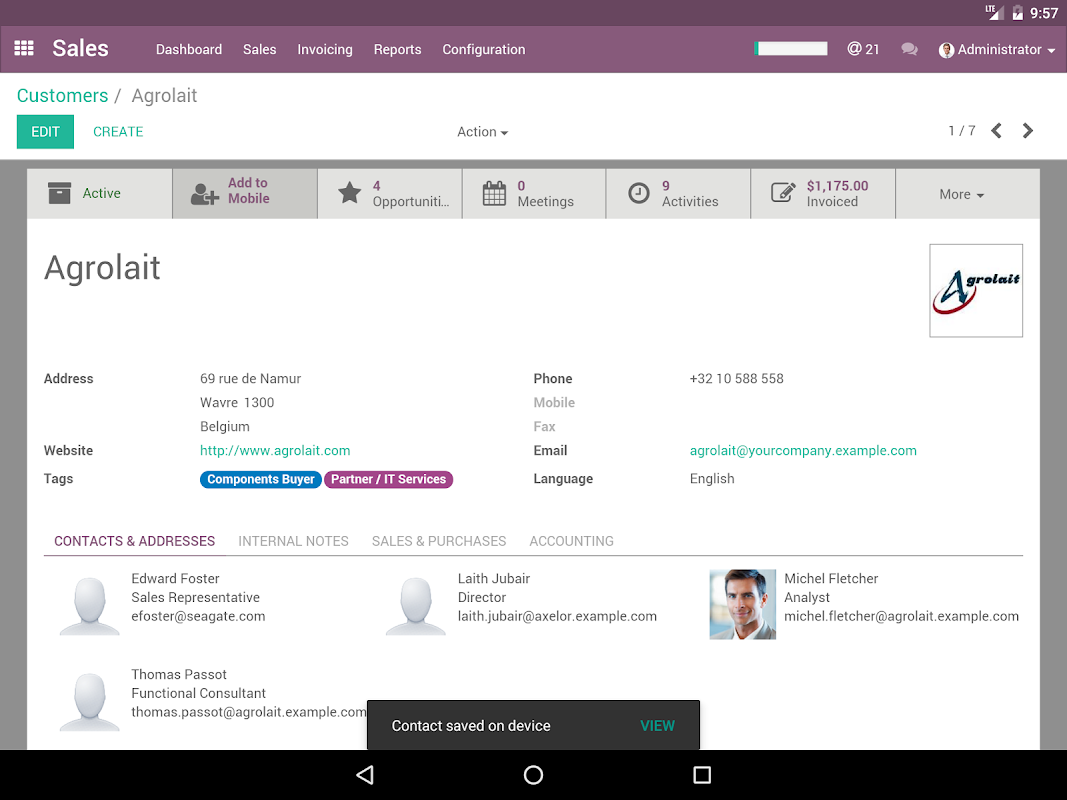Switch to Sales & Purchases tab
The width and height of the screenshot is (1067, 800).
439,541
